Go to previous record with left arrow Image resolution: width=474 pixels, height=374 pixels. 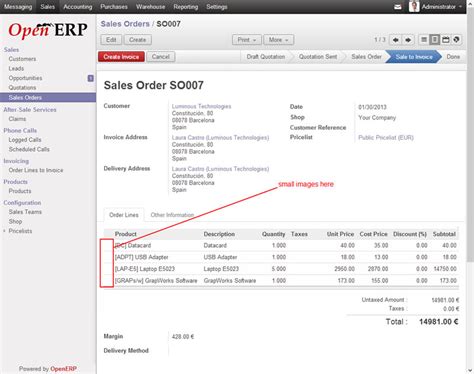(396, 40)
